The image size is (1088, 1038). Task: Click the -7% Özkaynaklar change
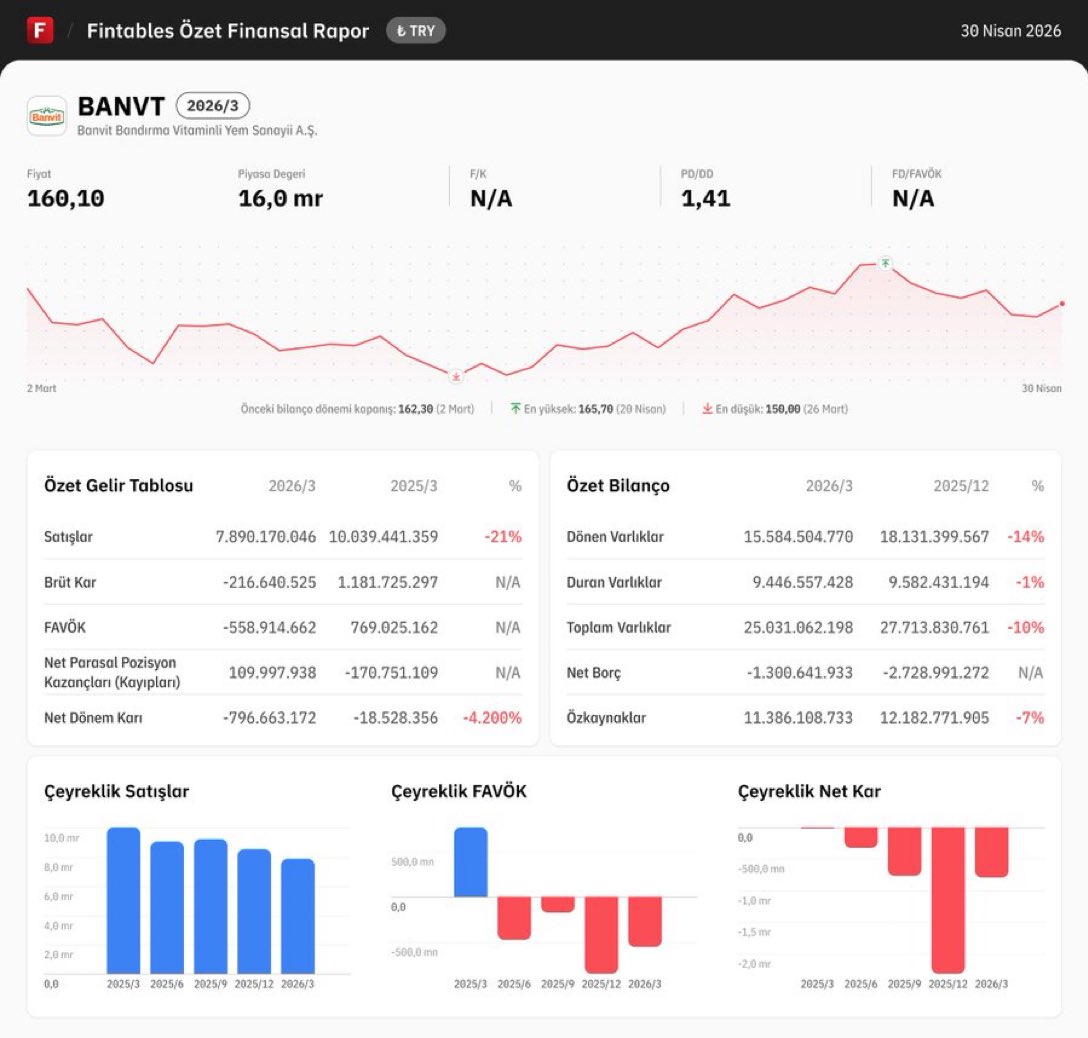coord(1030,717)
